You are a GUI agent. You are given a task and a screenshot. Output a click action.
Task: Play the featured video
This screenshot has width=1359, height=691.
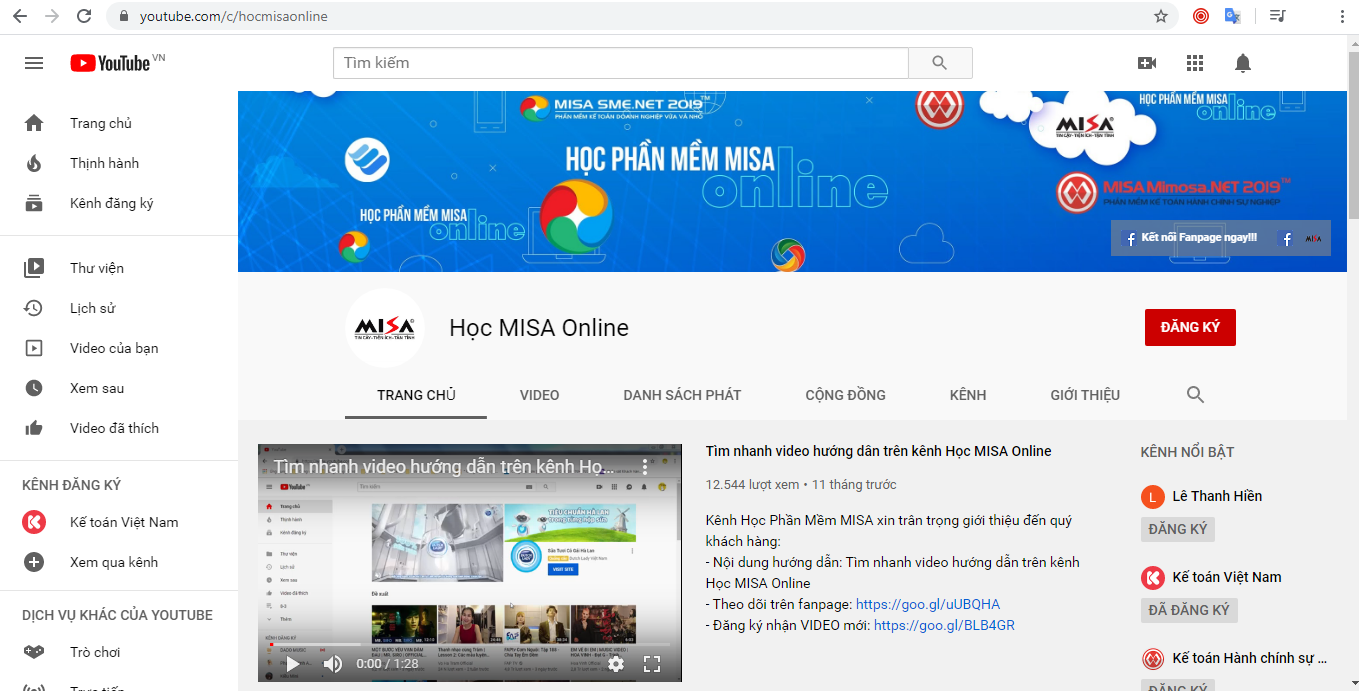[x=292, y=663]
